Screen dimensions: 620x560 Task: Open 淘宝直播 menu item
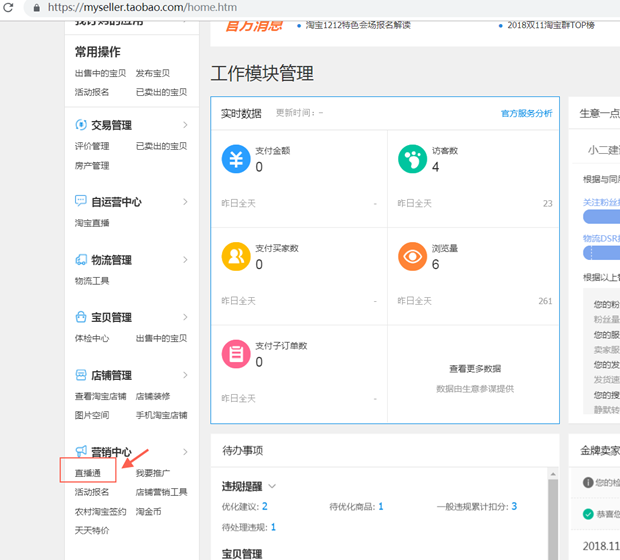(x=92, y=223)
